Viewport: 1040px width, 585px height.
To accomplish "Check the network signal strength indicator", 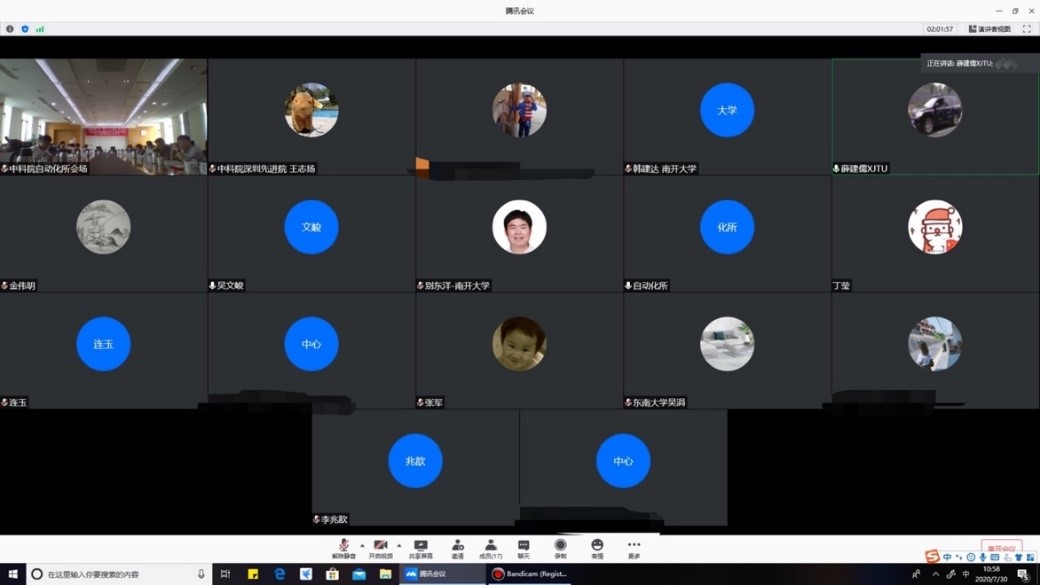I will [40, 29].
